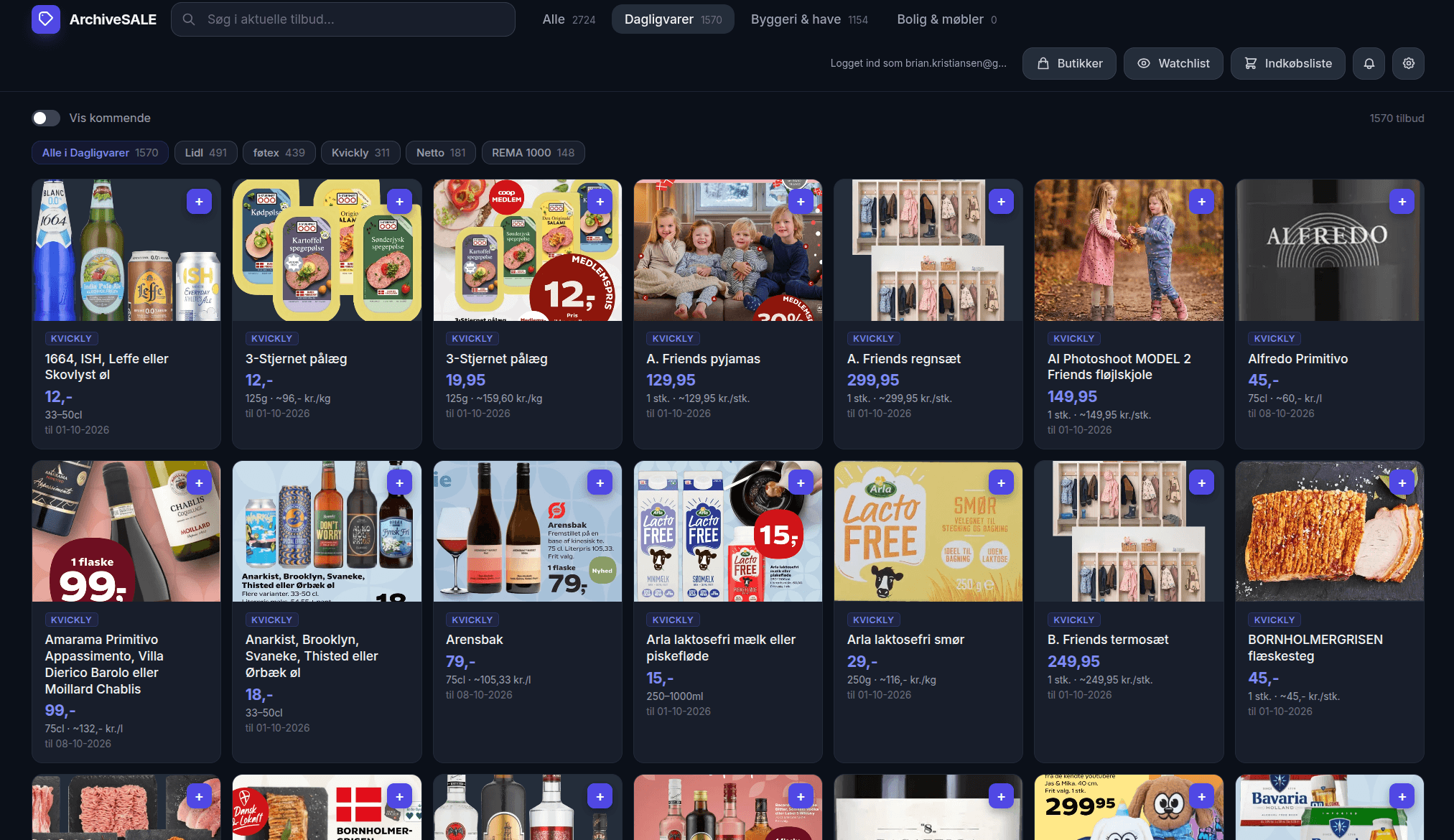This screenshot has height=840, width=1454.
Task: Open notifications bell icon
Action: point(1369,63)
